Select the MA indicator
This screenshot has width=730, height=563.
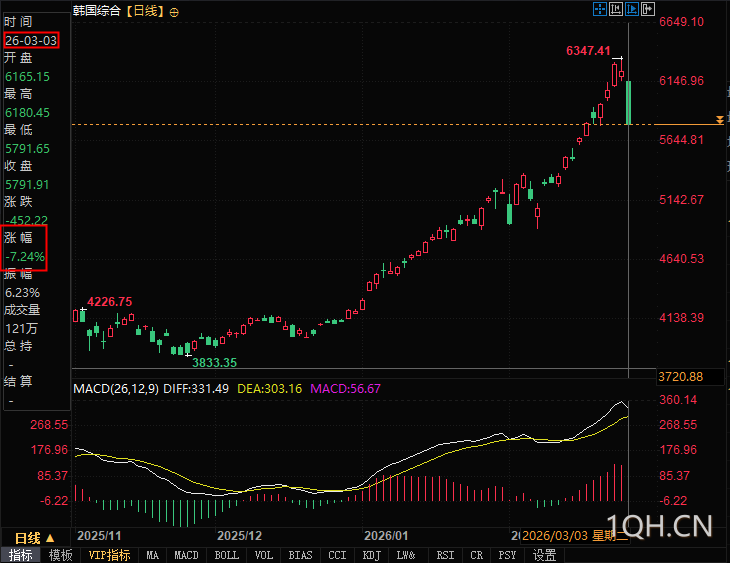[x=152, y=555]
